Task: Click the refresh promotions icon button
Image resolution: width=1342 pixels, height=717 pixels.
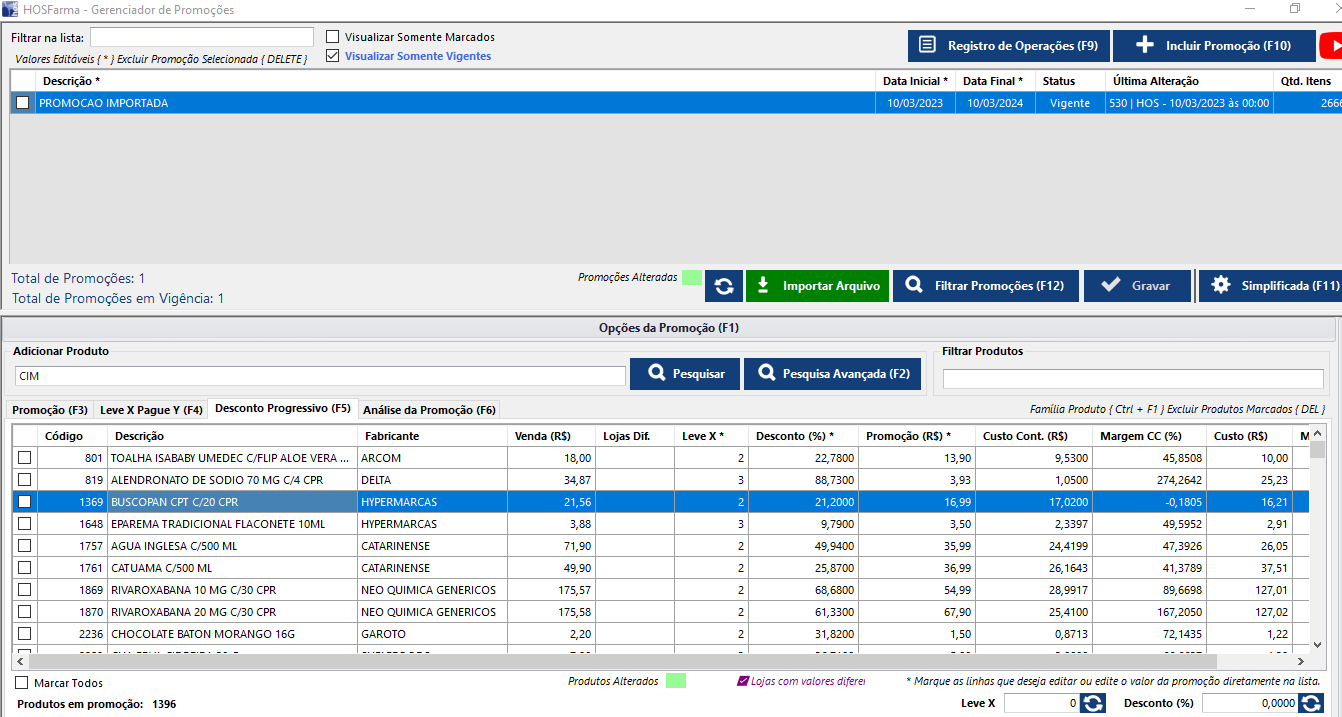Action: coord(723,286)
